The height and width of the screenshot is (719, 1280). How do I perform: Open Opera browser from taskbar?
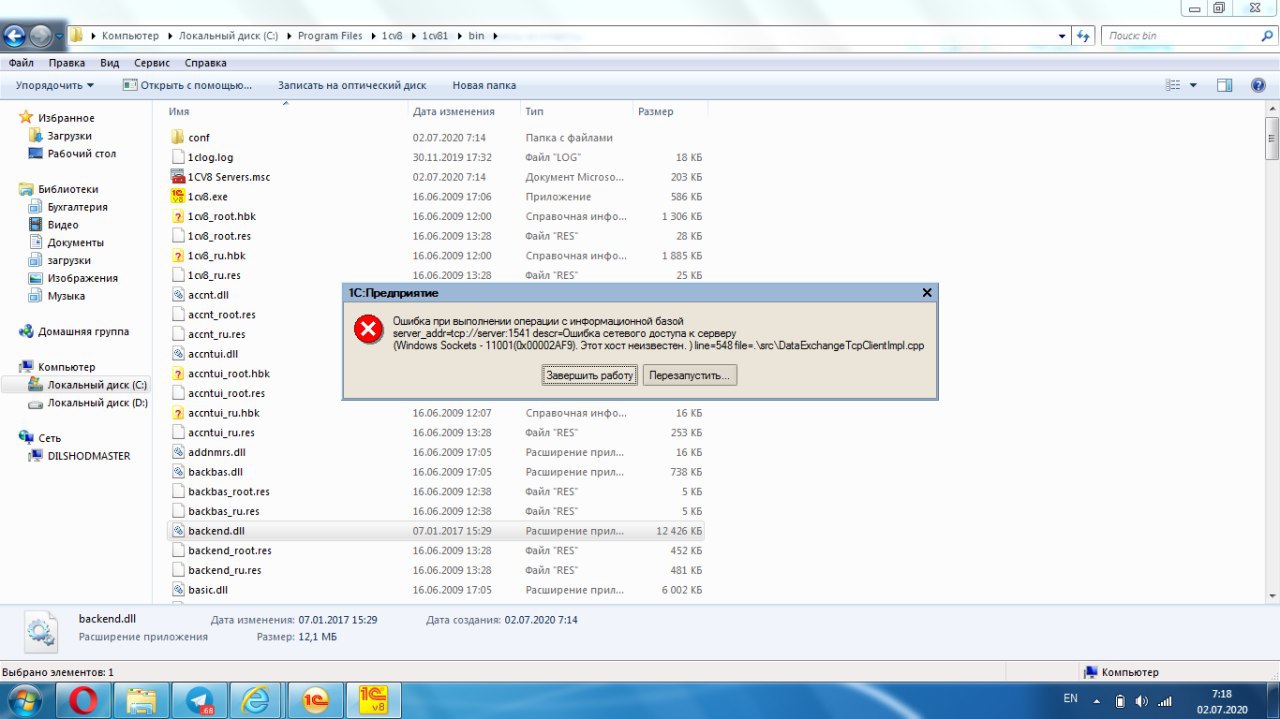tap(83, 700)
